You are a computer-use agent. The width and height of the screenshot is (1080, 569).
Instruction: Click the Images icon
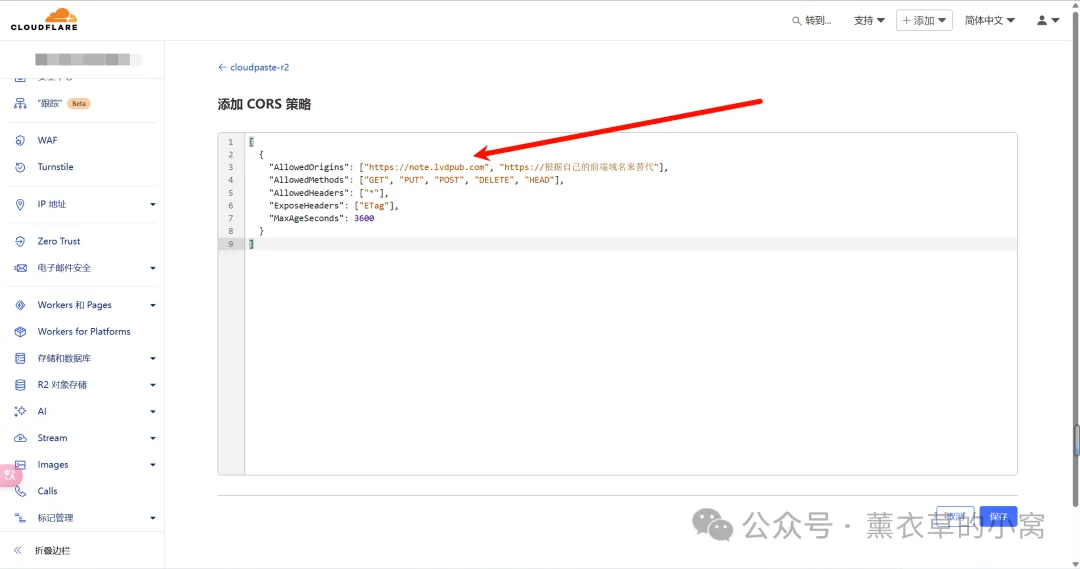[x=20, y=465]
